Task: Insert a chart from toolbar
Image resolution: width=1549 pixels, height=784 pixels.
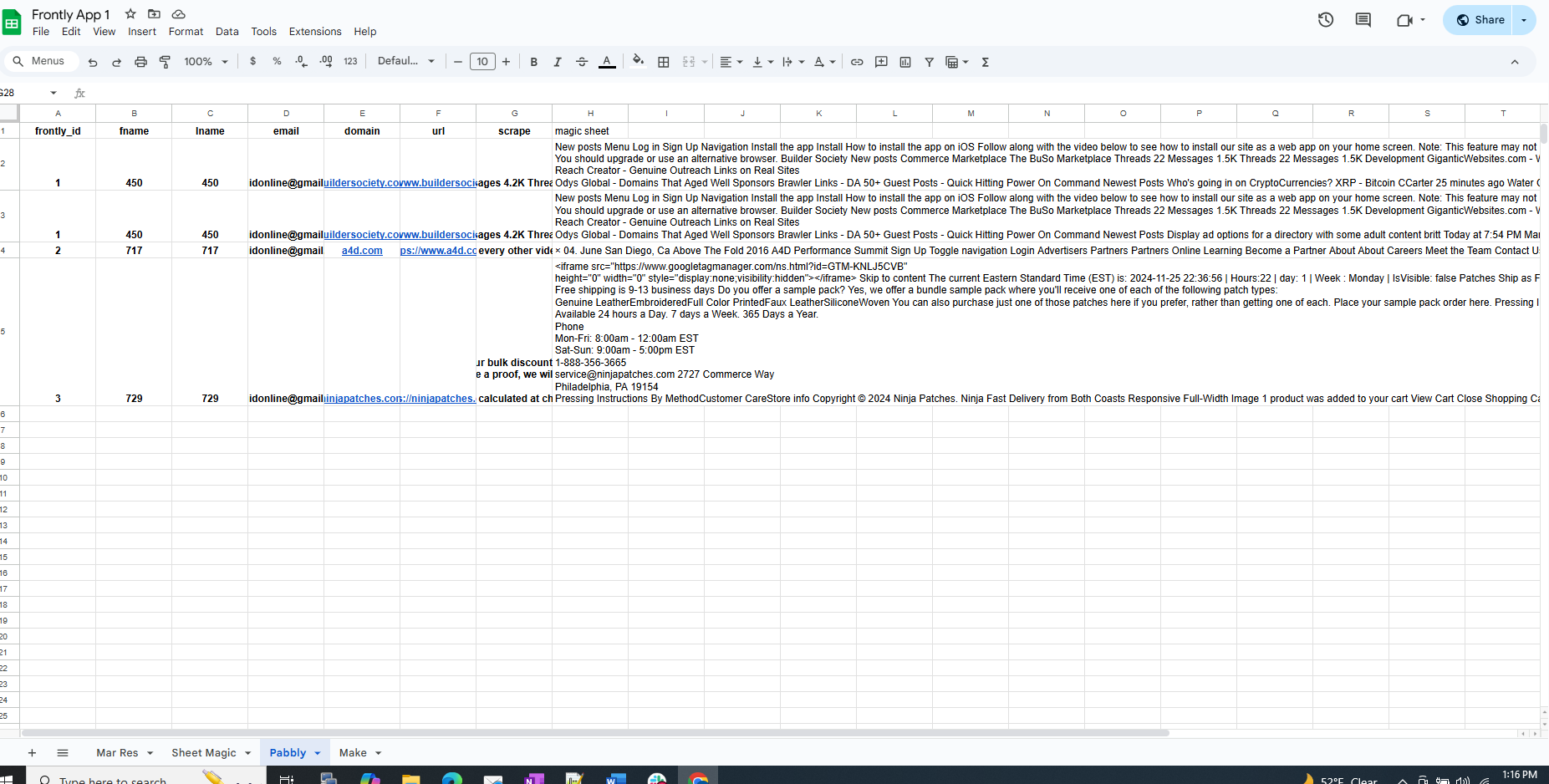Action: 905,62
